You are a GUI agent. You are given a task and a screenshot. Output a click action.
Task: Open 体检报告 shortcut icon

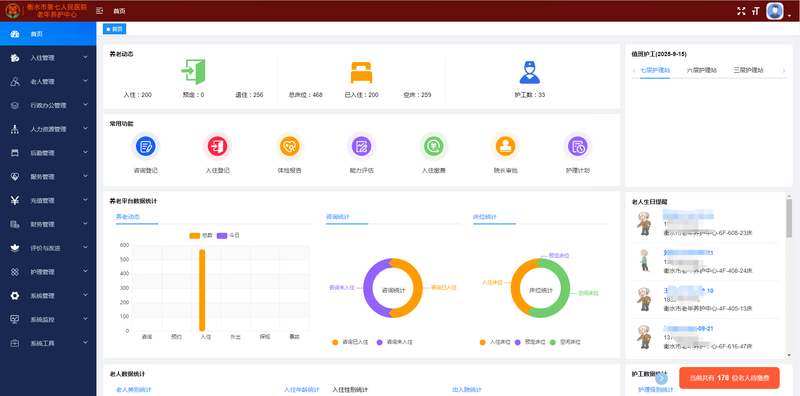(289, 146)
